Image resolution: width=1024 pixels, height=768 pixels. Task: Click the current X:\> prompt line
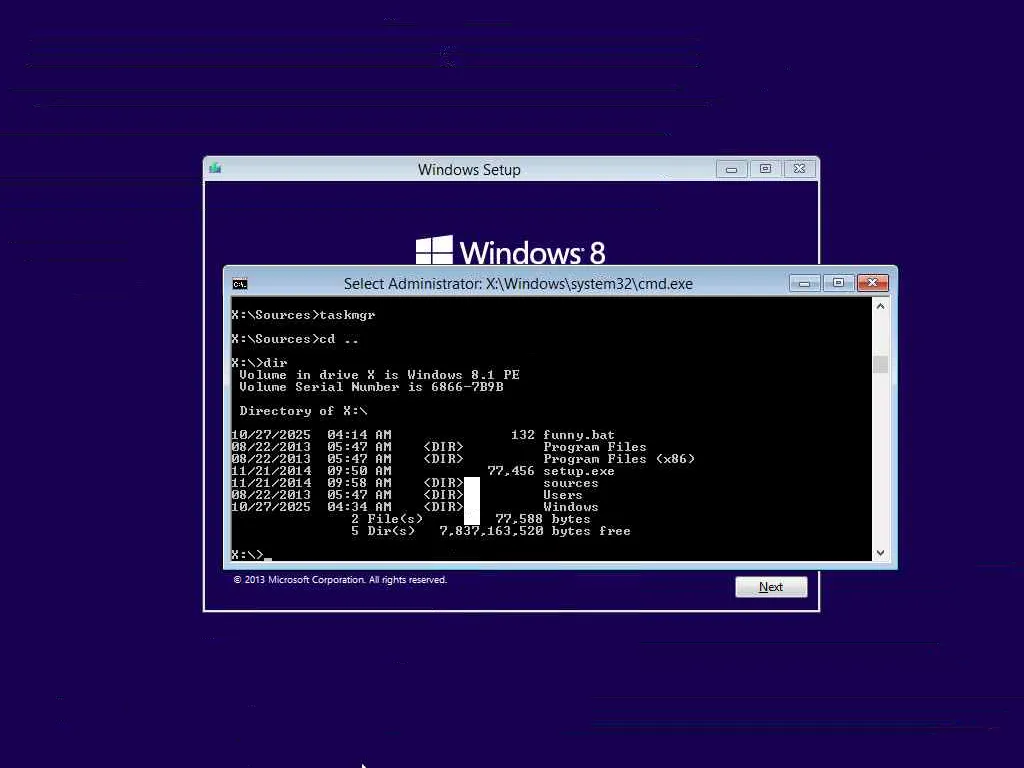(251, 554)
